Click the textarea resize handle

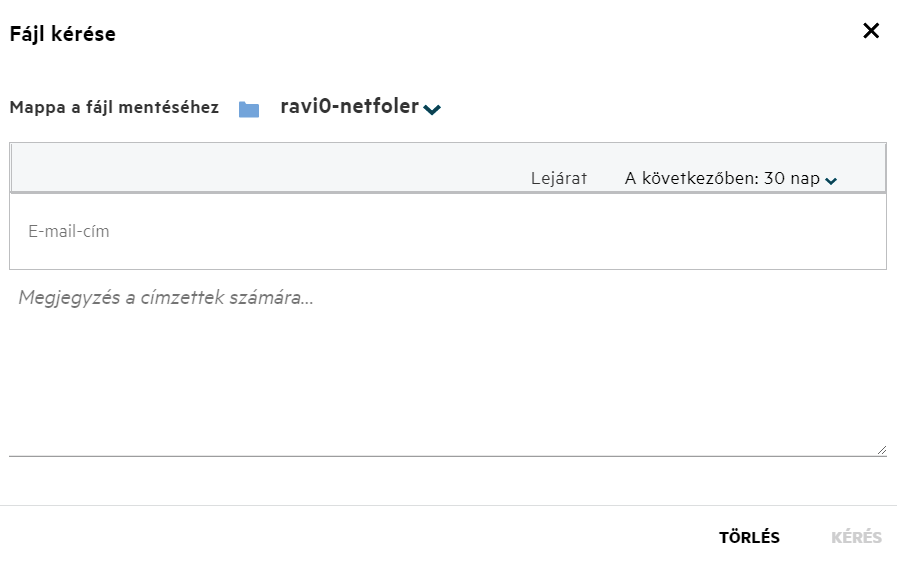[x=881, y=451]
